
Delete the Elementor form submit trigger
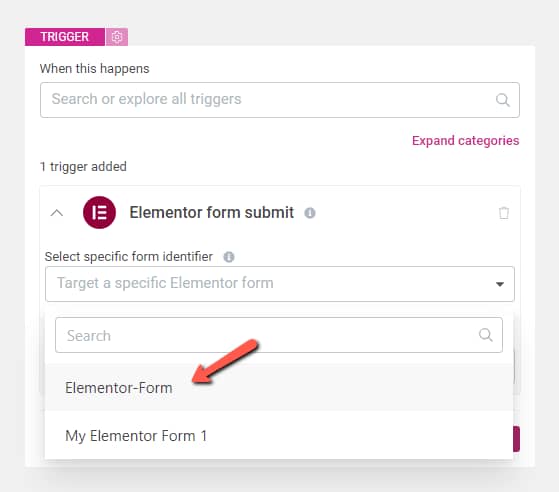[x=504, y=213]
